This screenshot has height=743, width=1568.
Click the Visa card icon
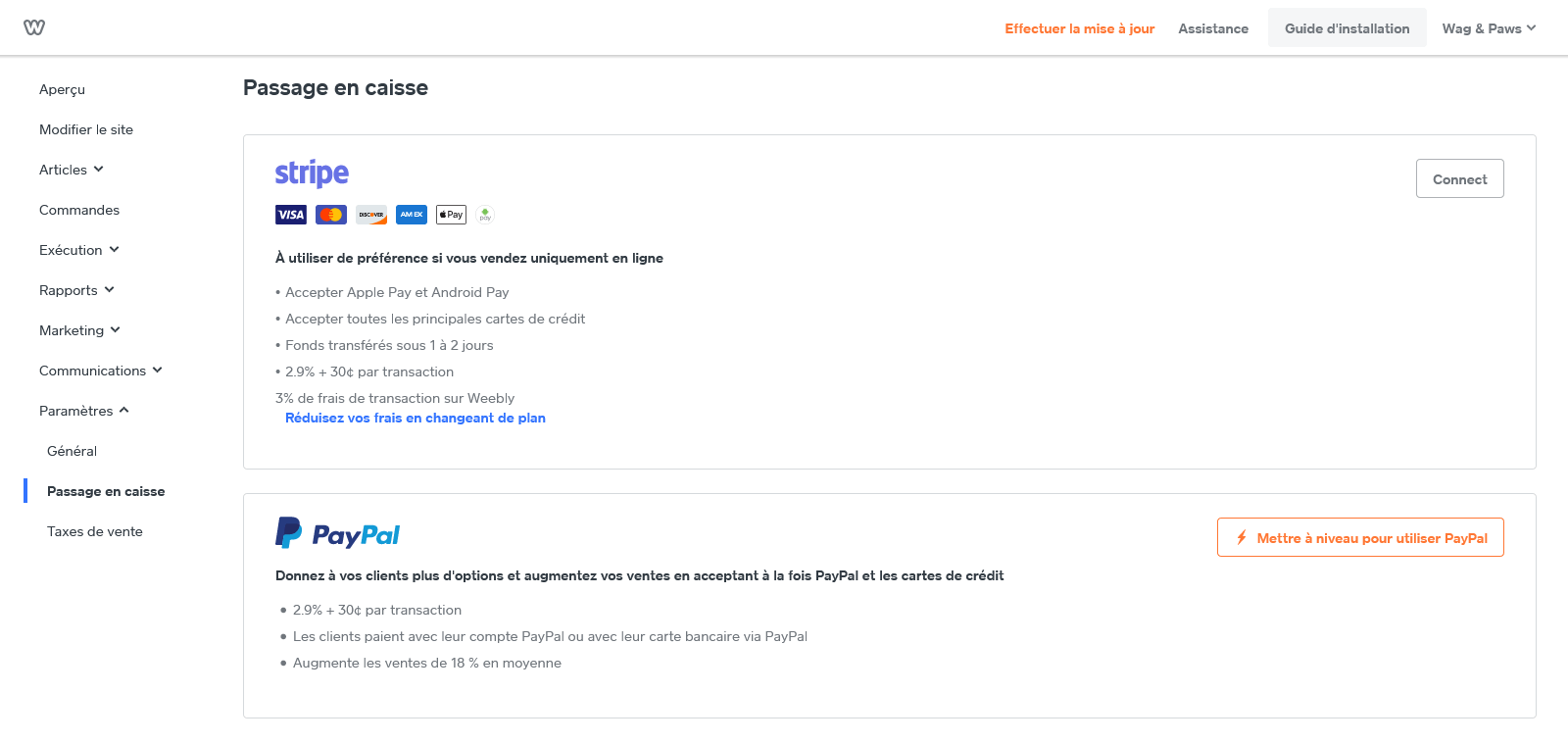[x=291, y=215]
